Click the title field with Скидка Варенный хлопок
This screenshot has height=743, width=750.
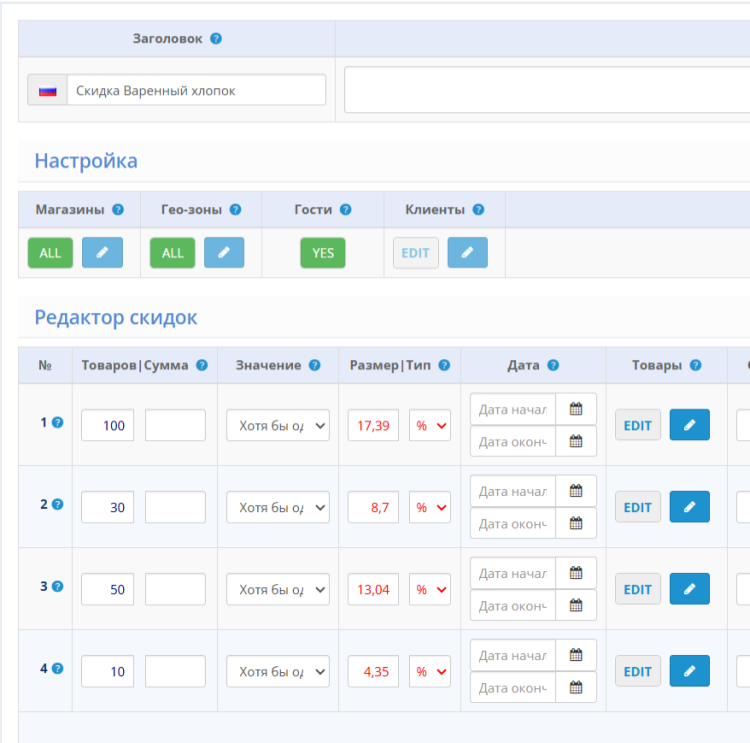[x=195, y=90]
